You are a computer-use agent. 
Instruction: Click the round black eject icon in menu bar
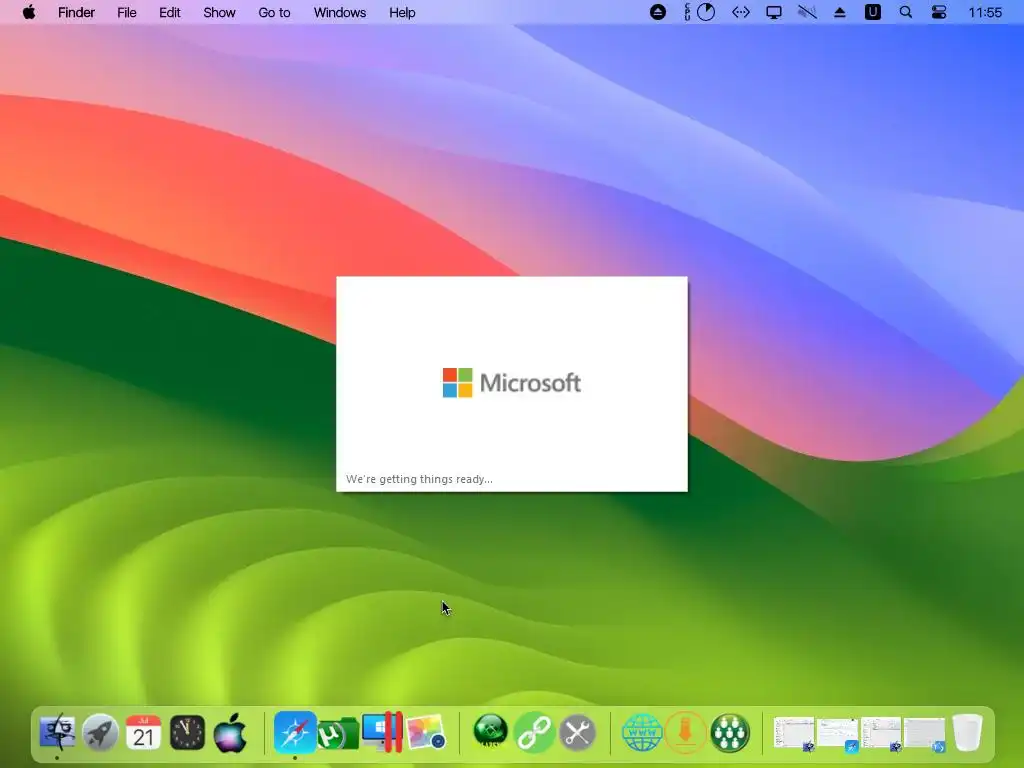click(x=658, y=12)
